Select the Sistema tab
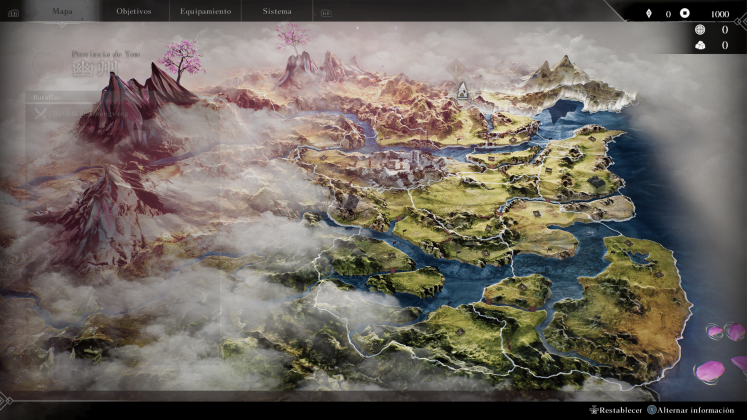Screen dimensions: 747x420 coord(277,12)
